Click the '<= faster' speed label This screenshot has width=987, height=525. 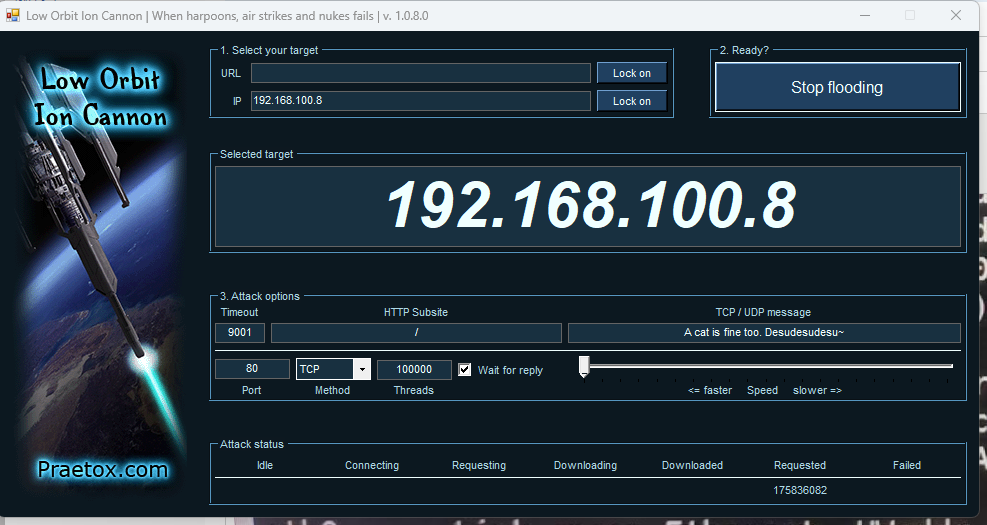(x=710, y=390)
